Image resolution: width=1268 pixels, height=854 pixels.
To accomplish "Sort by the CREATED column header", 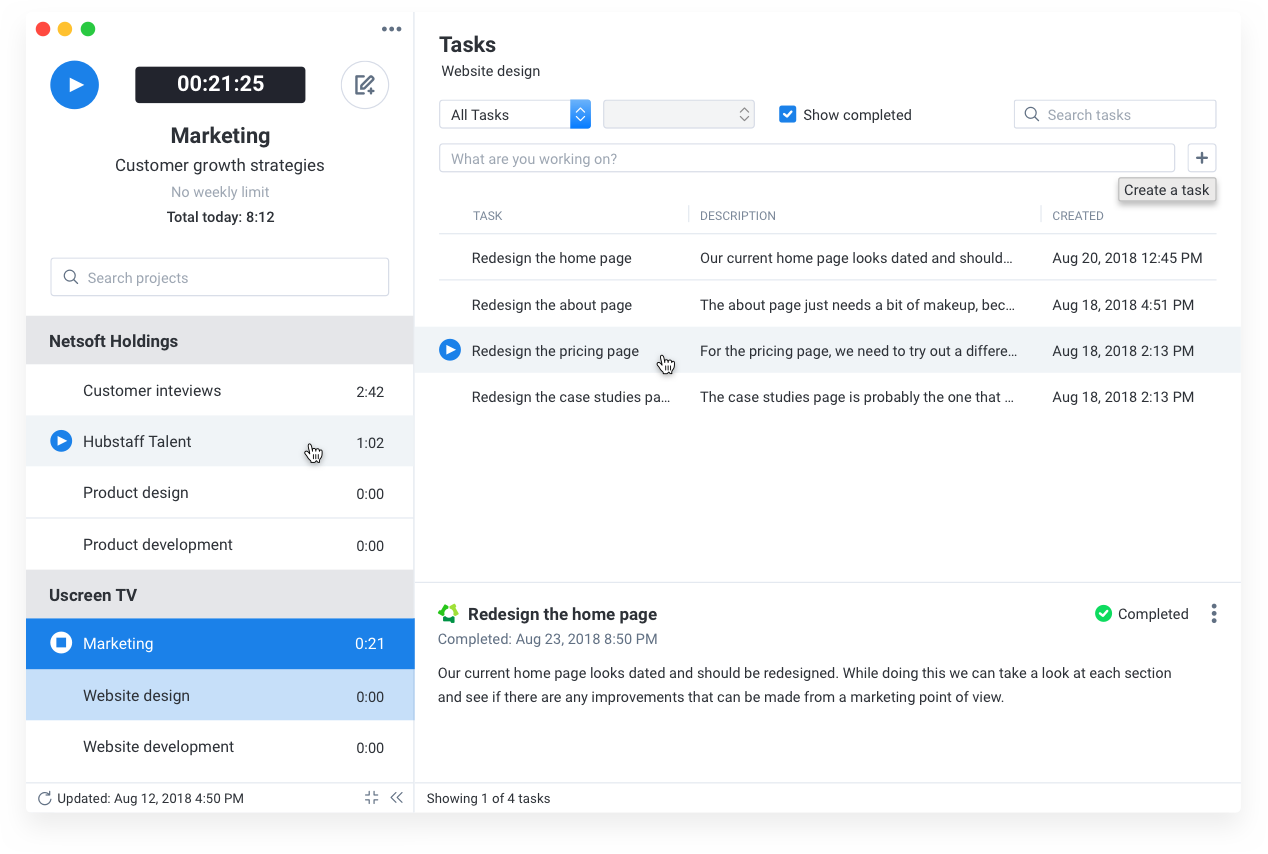I will click(x=1078, y=215).
